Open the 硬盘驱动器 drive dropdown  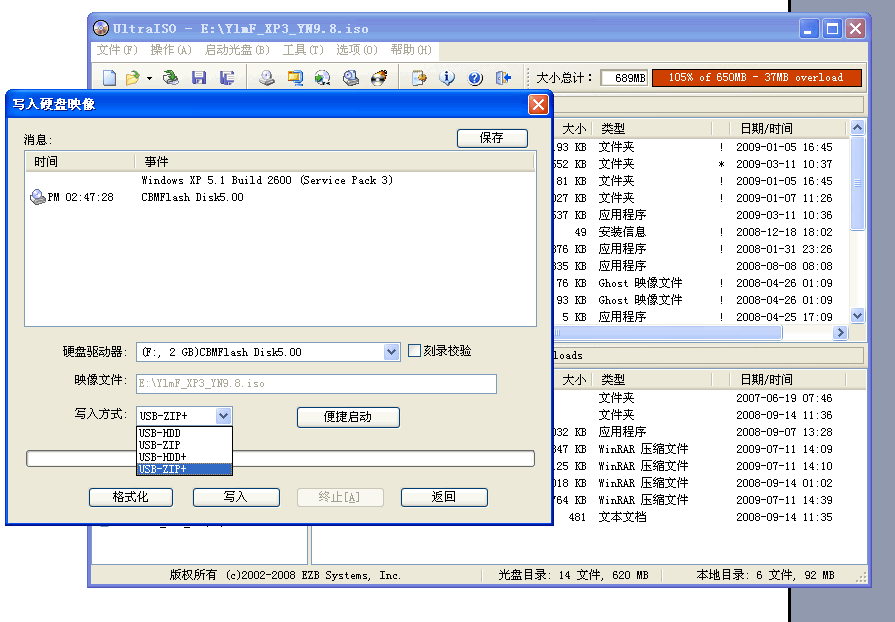pos(392,352)
